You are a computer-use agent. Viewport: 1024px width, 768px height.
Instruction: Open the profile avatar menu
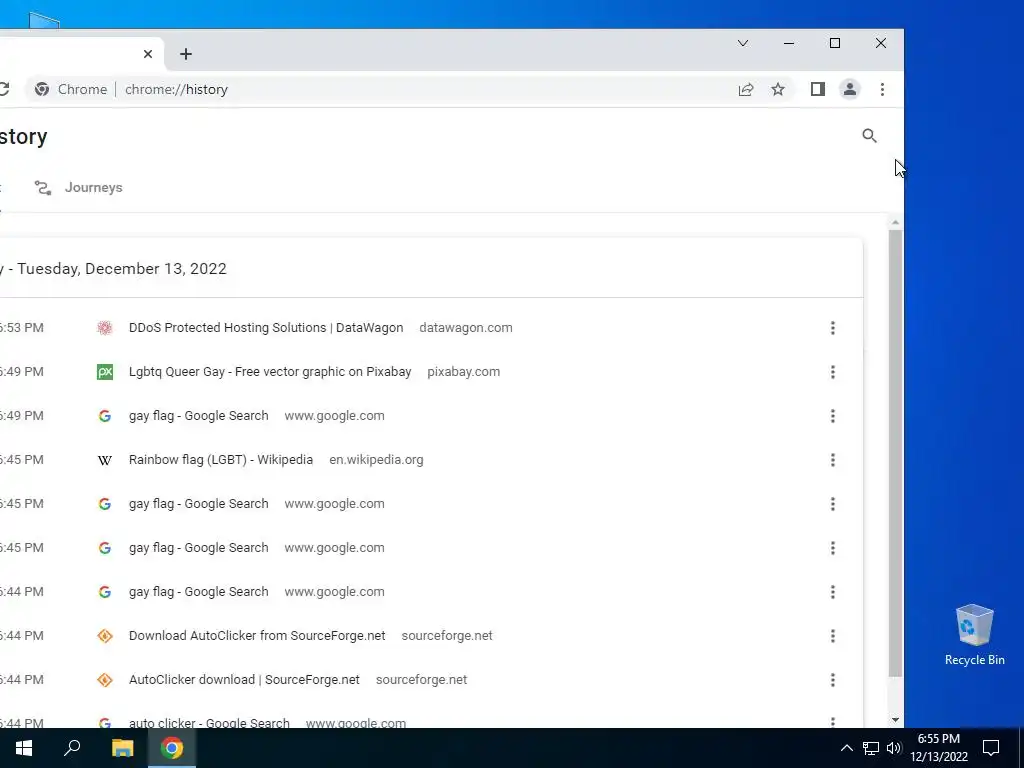click(x=850, y=89)
